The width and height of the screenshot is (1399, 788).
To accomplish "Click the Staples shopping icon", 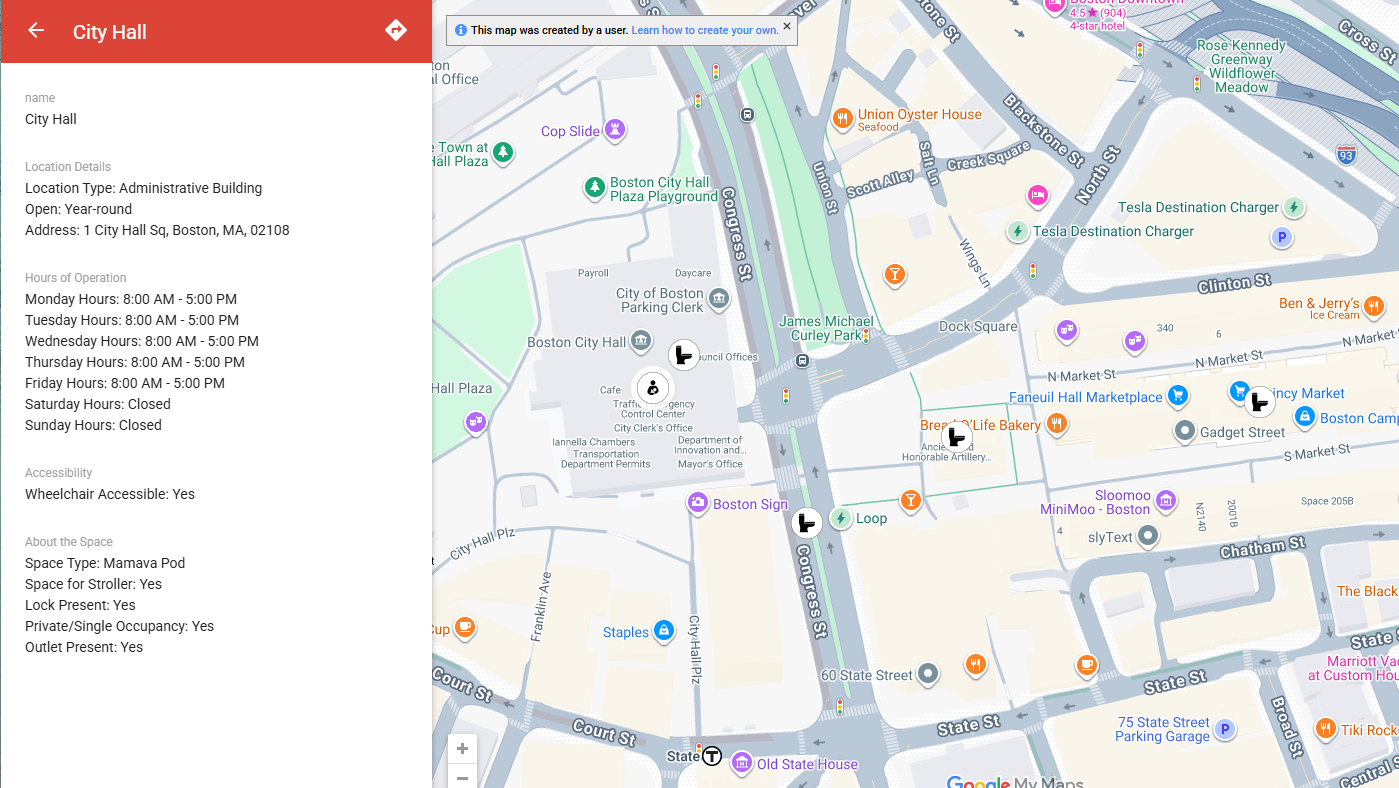I will [663, 631].
